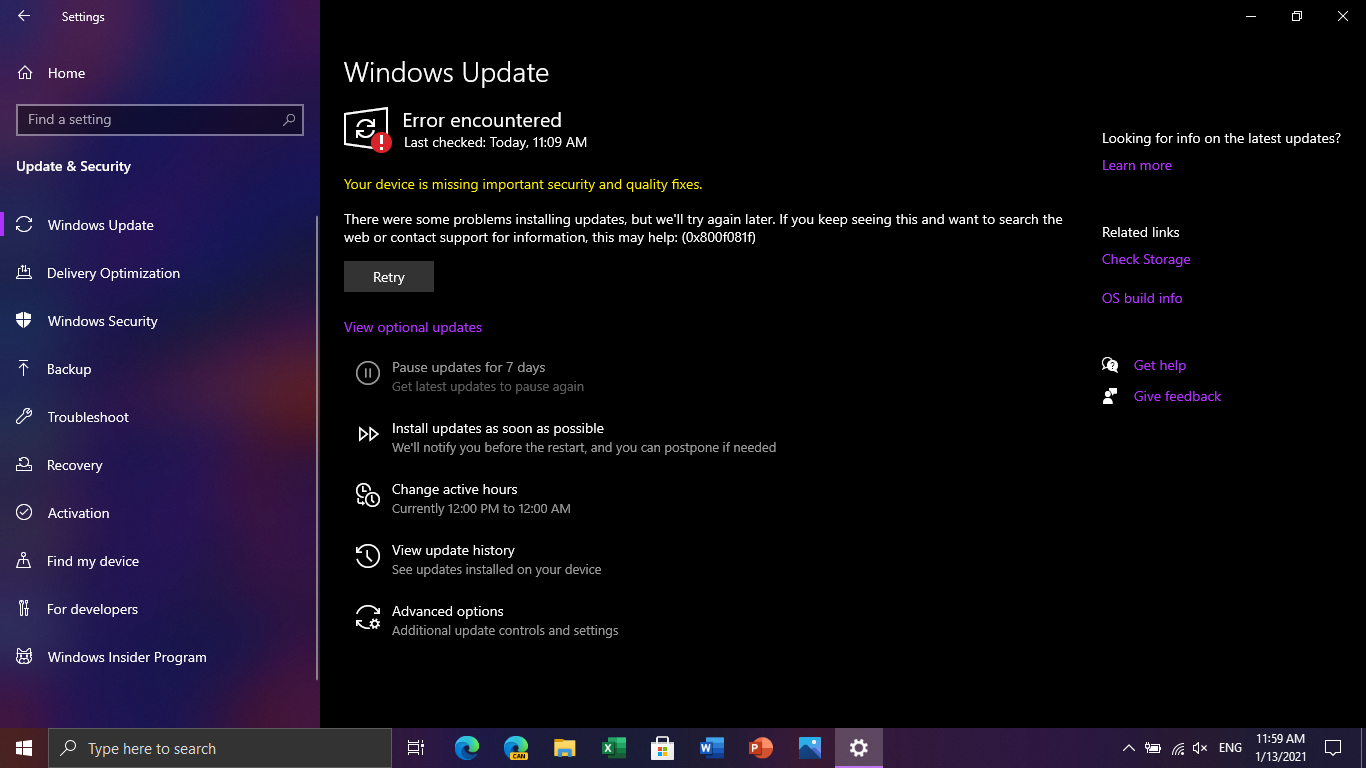Click the Learn more link
The image size is (1366, 768).
pos(1137,165)
